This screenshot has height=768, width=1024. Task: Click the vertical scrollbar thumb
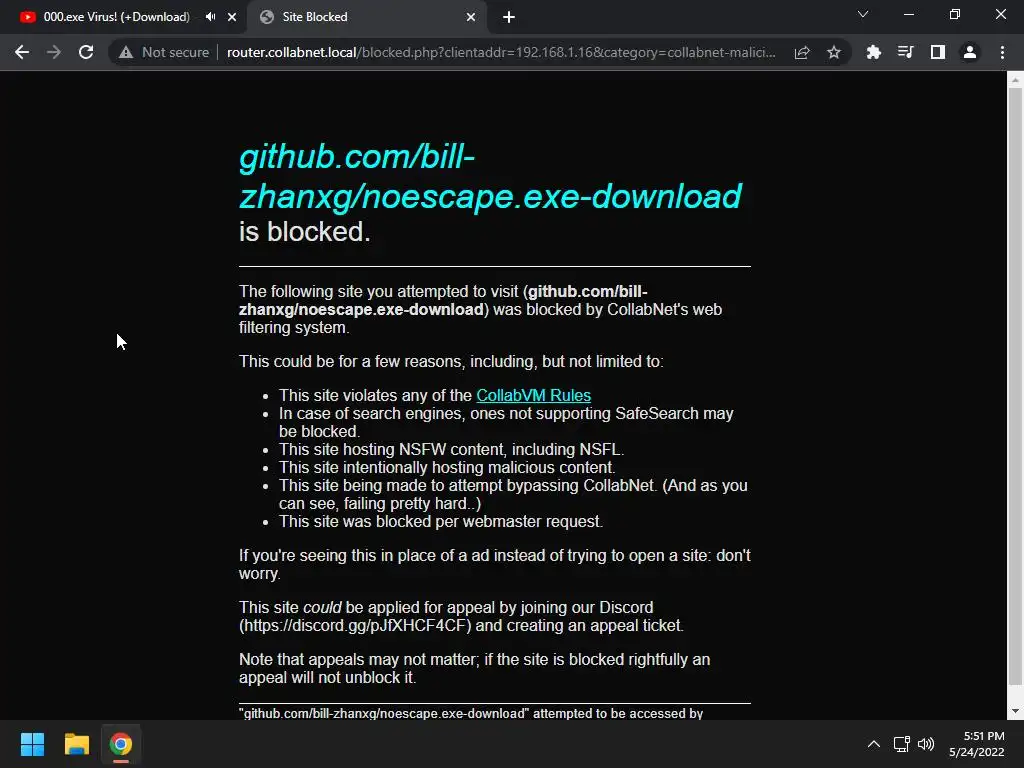pos(1015,385)
